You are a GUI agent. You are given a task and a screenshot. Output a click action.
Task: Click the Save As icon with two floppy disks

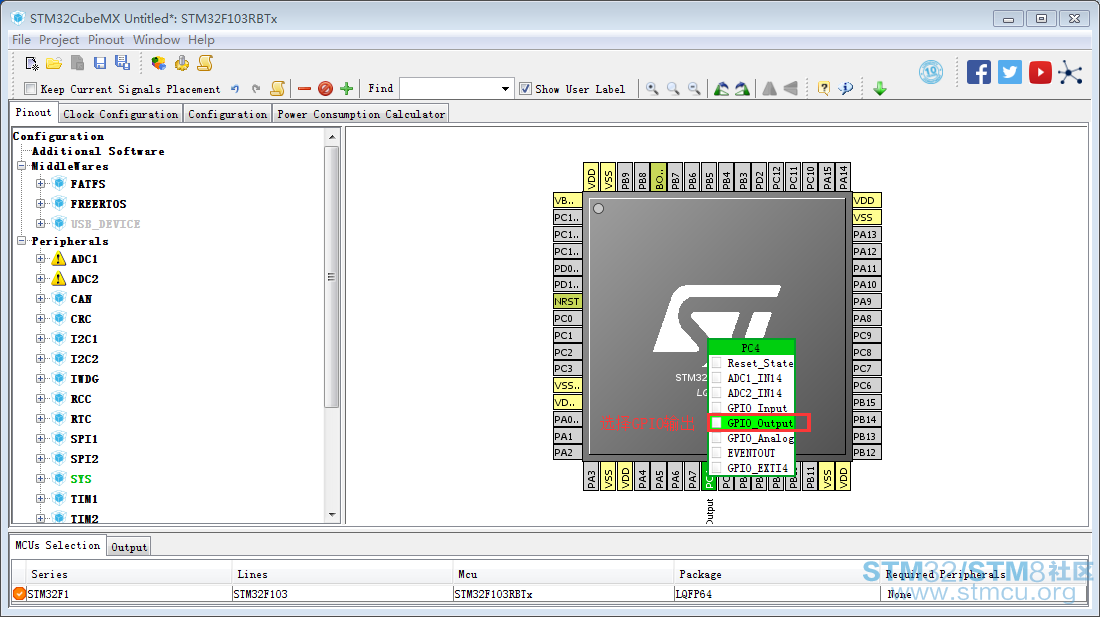[123, 63]
